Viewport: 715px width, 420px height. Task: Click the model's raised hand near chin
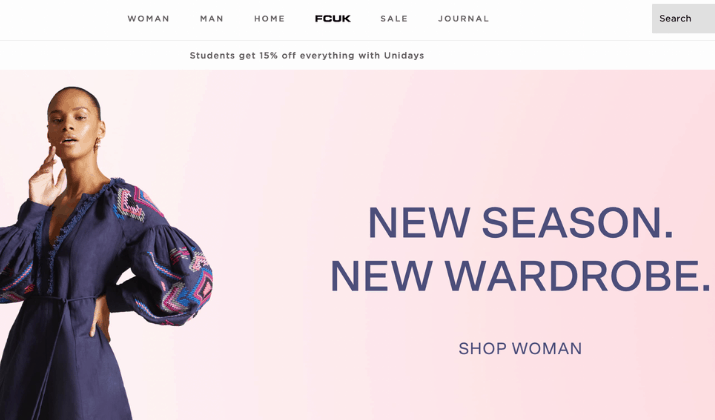pos(47,178)
